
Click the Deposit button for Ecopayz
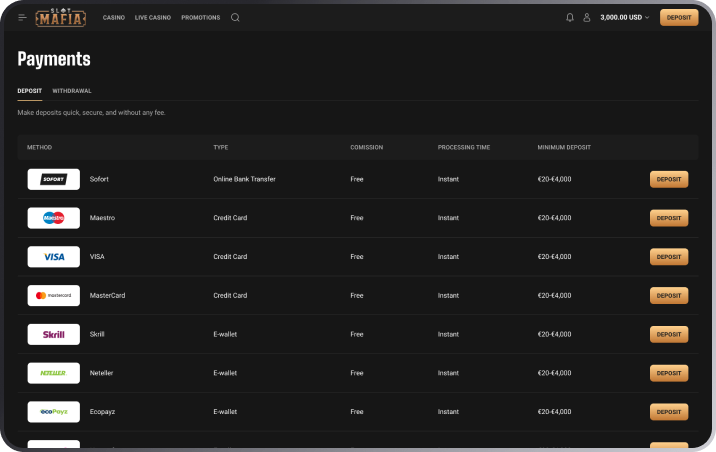[x=669, y=412]
